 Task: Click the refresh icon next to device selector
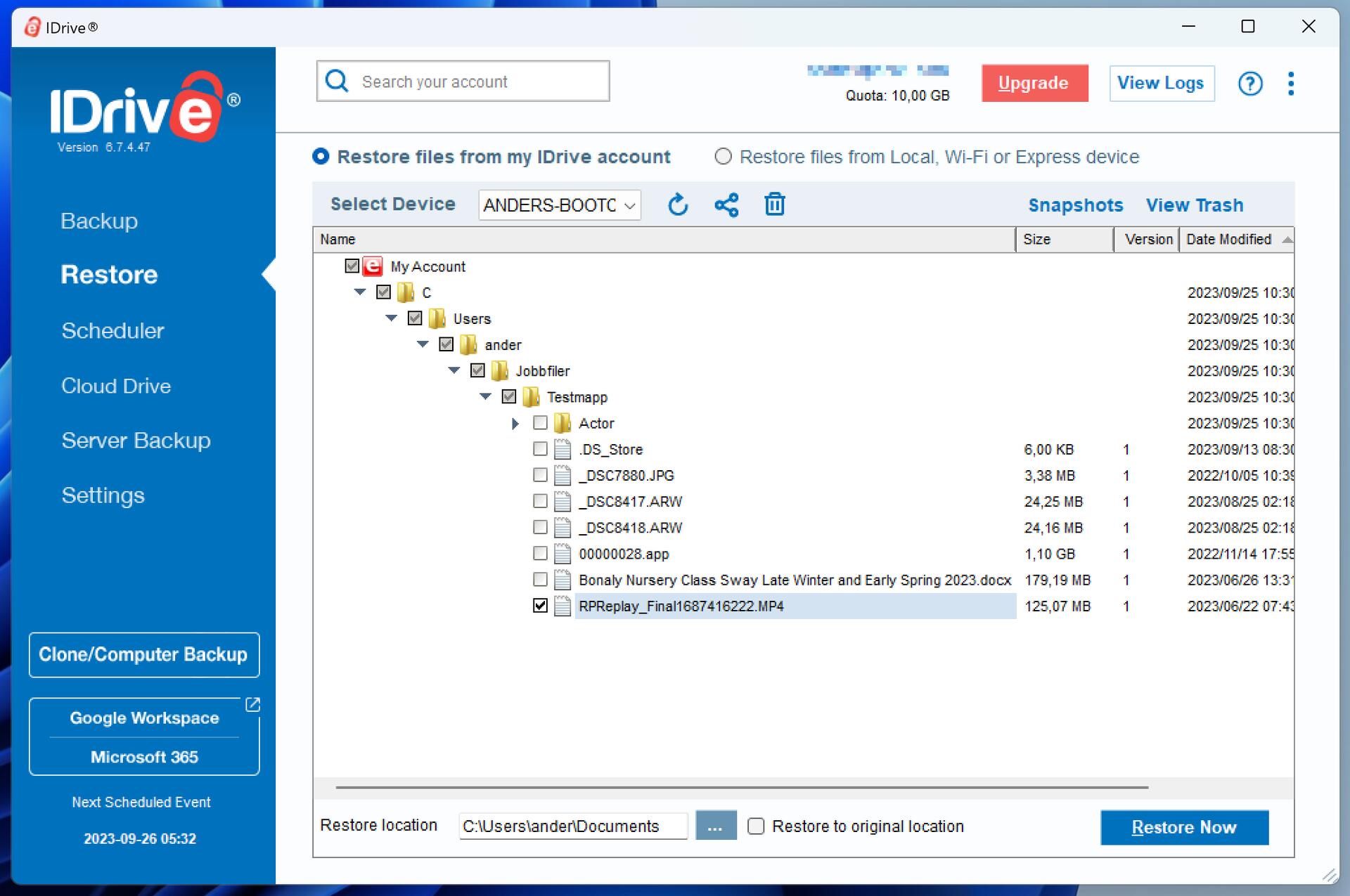(x=677, y=205)
